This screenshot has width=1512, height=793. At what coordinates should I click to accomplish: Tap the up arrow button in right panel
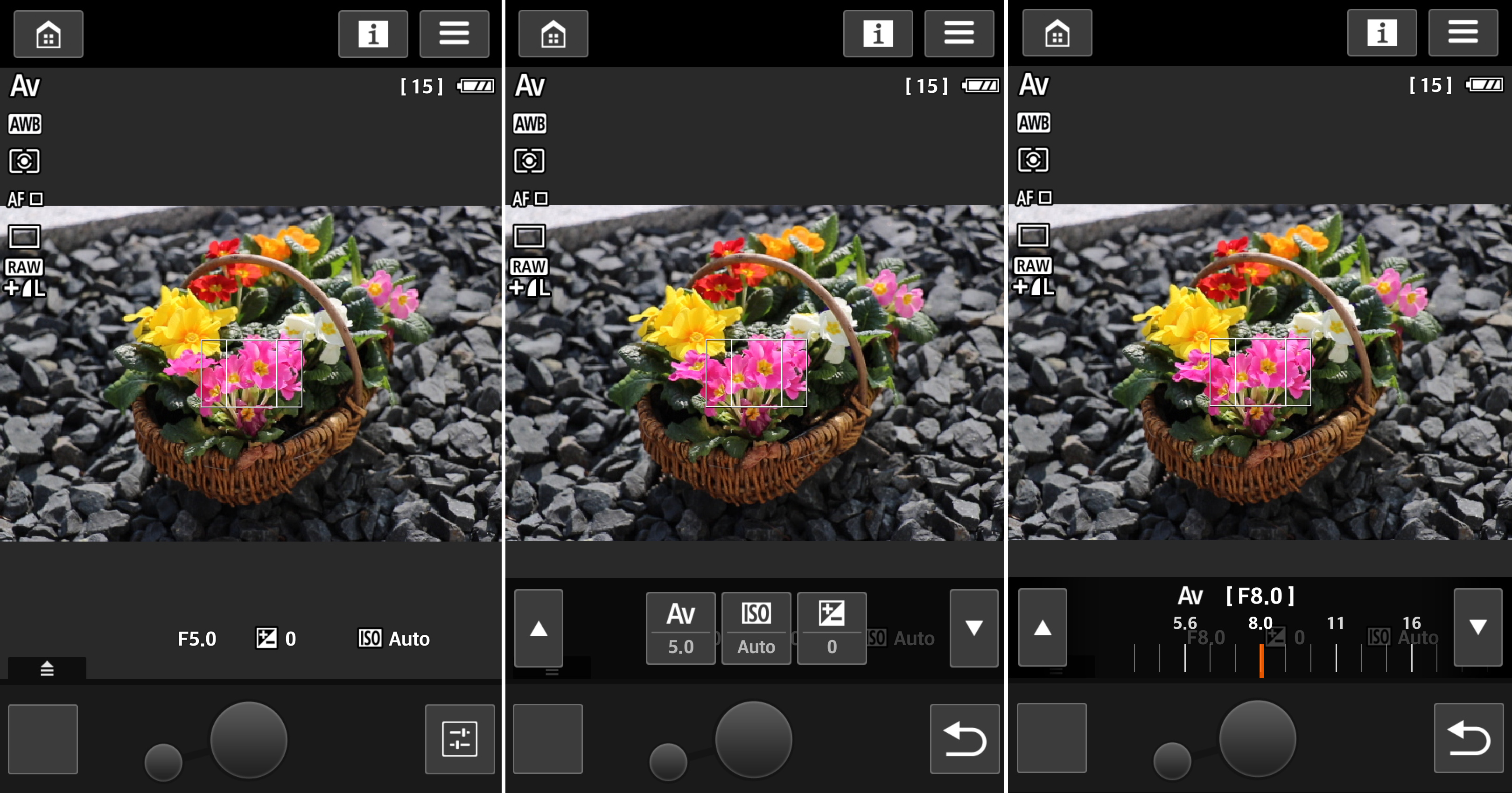click(1043, 627)
